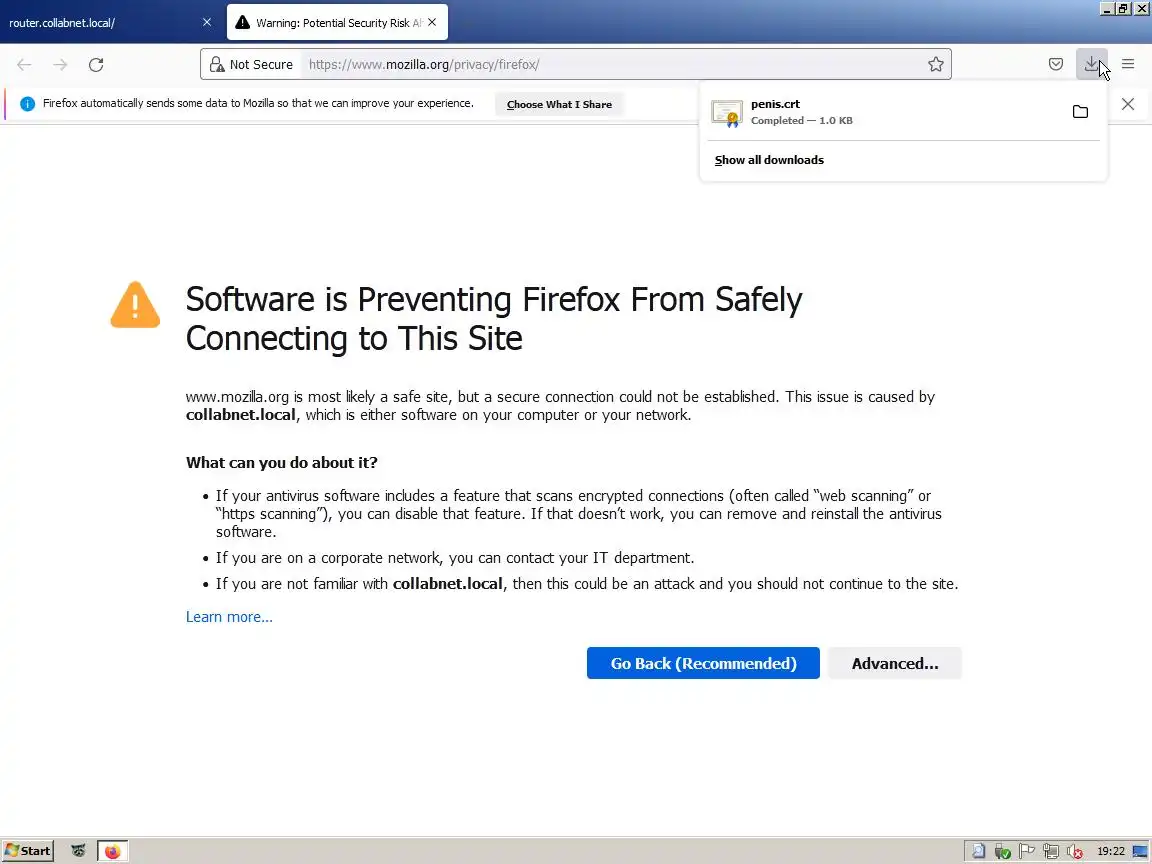1152x864 pixels.
Task: Click the Downloads toolbar icon
Action: tap(1091, 65)
